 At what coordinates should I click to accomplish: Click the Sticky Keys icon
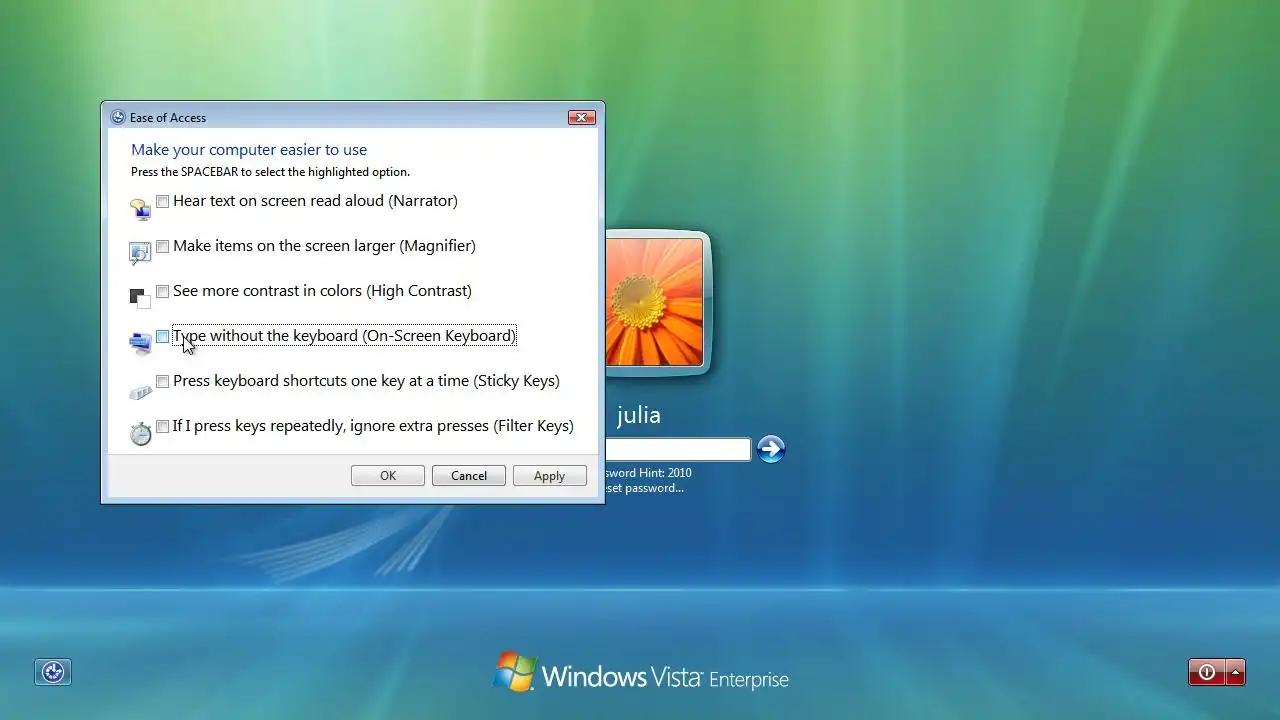tap(140, 390)
